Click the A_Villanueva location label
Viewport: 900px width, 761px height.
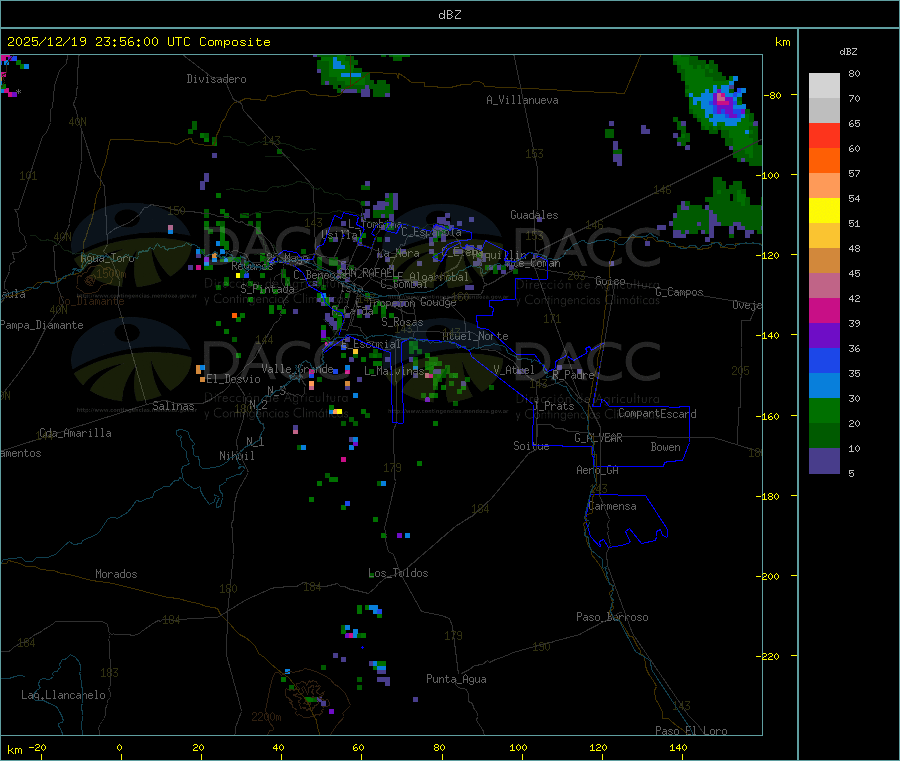[x=522, y=100]
